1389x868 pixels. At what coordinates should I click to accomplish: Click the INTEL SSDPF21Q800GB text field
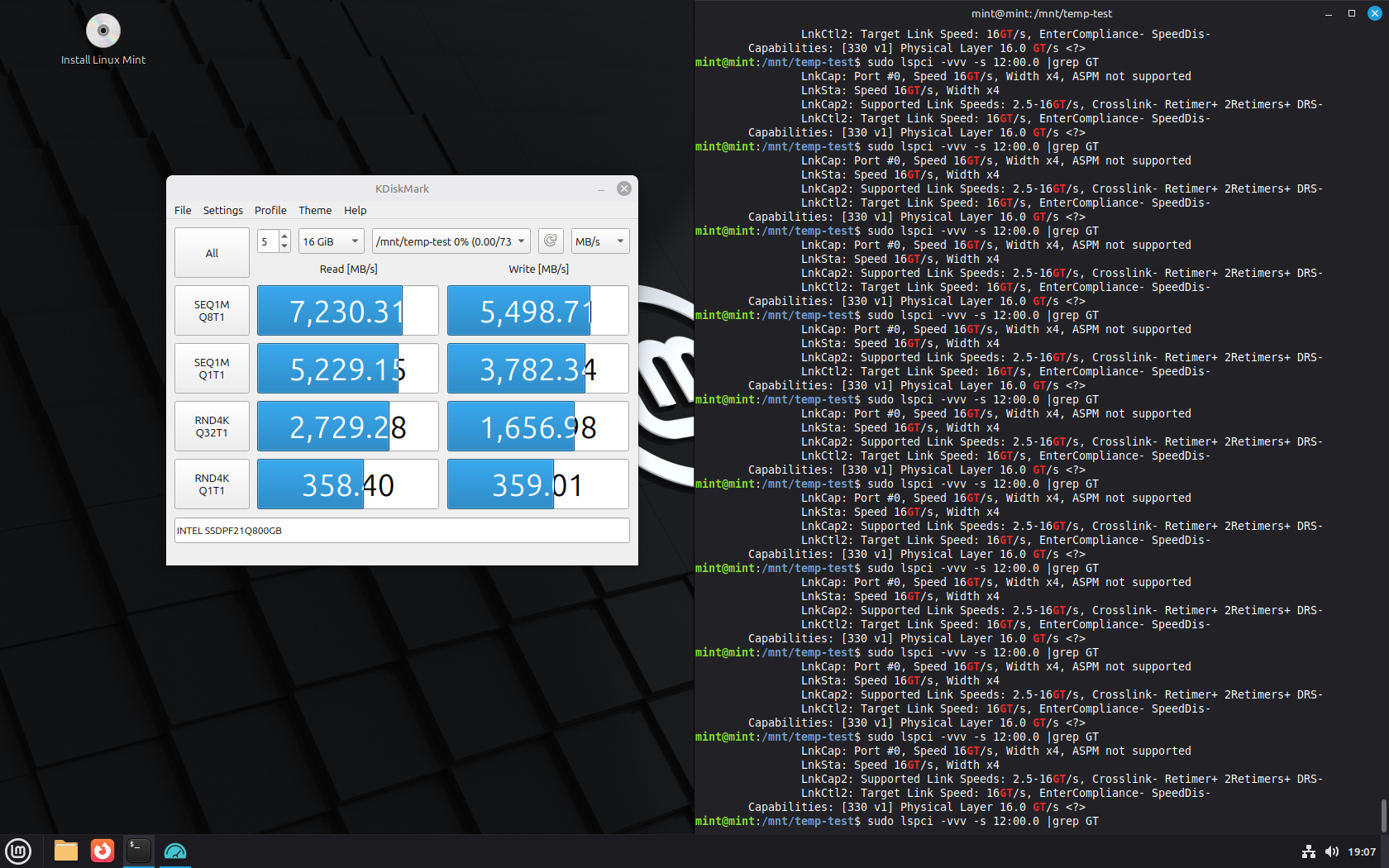click(x=402, y=531)
